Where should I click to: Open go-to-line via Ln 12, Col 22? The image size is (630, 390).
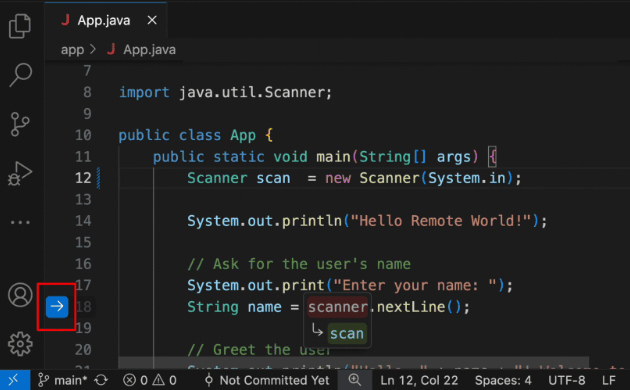pos(419,380)
